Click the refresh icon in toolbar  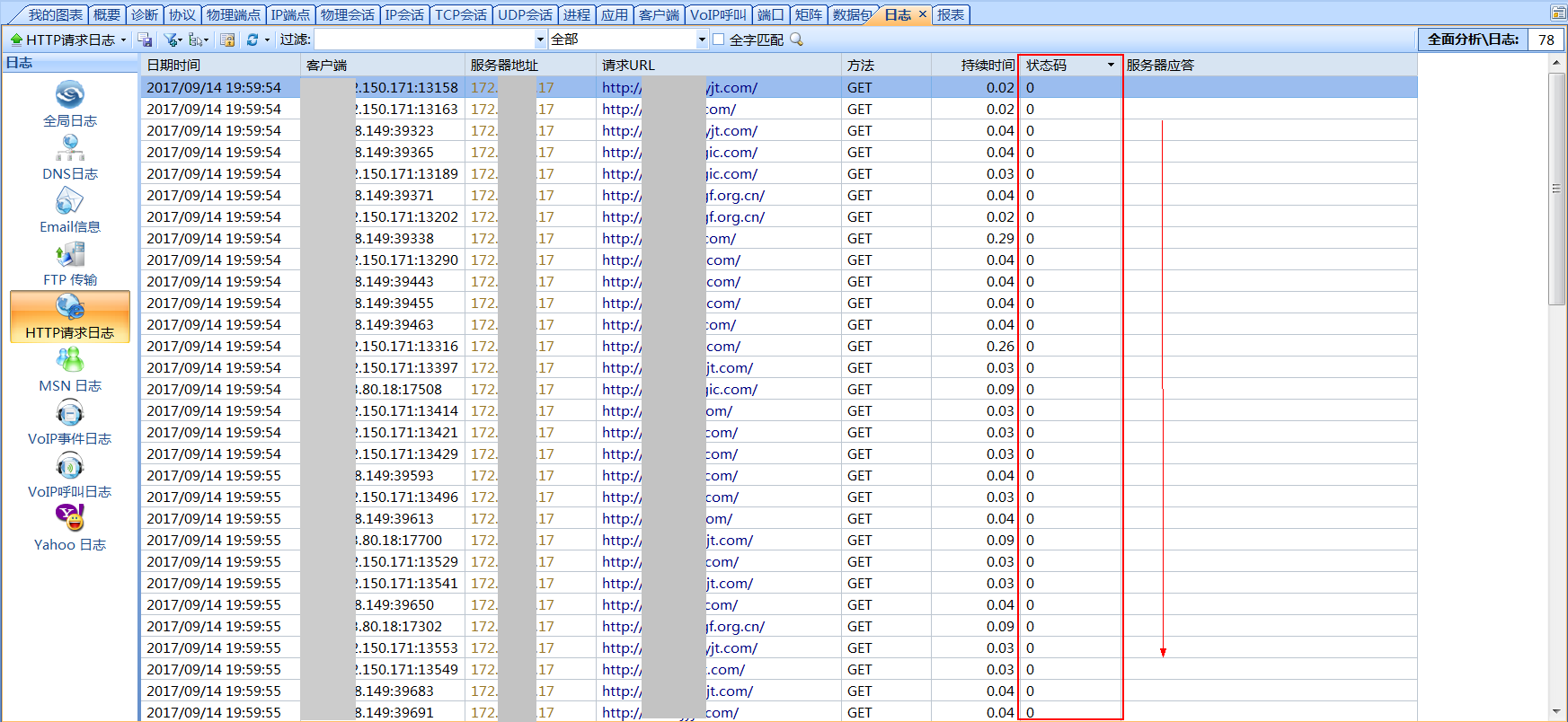(x=252, y=40)
